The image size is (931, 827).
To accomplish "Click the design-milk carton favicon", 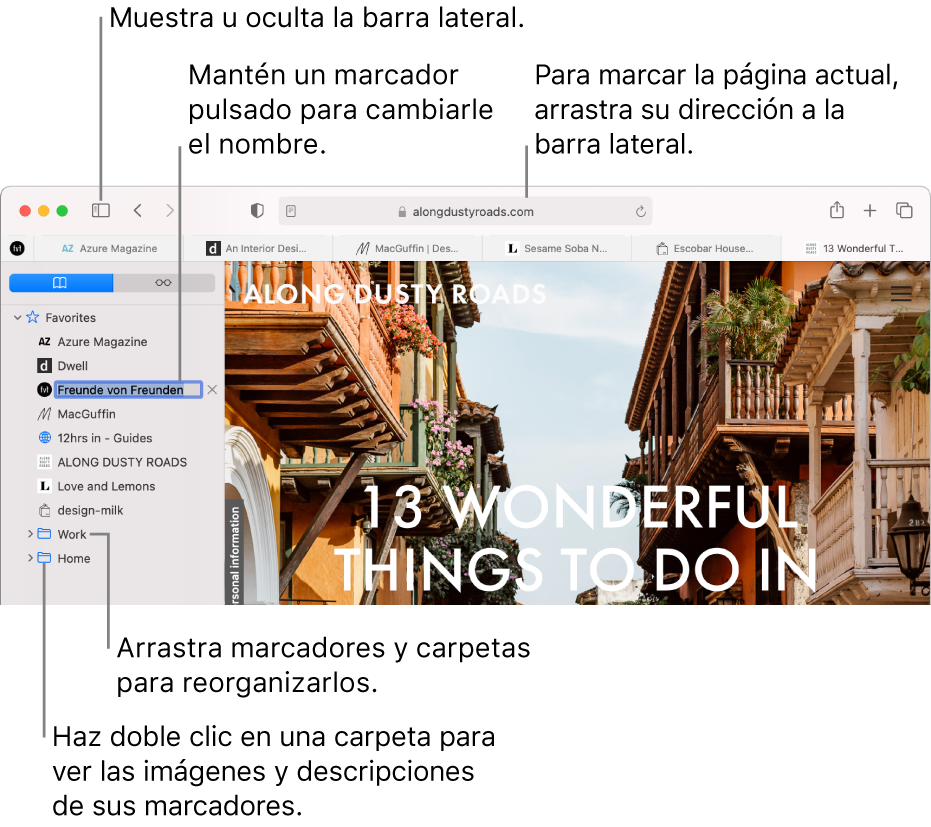I will 45,511.
